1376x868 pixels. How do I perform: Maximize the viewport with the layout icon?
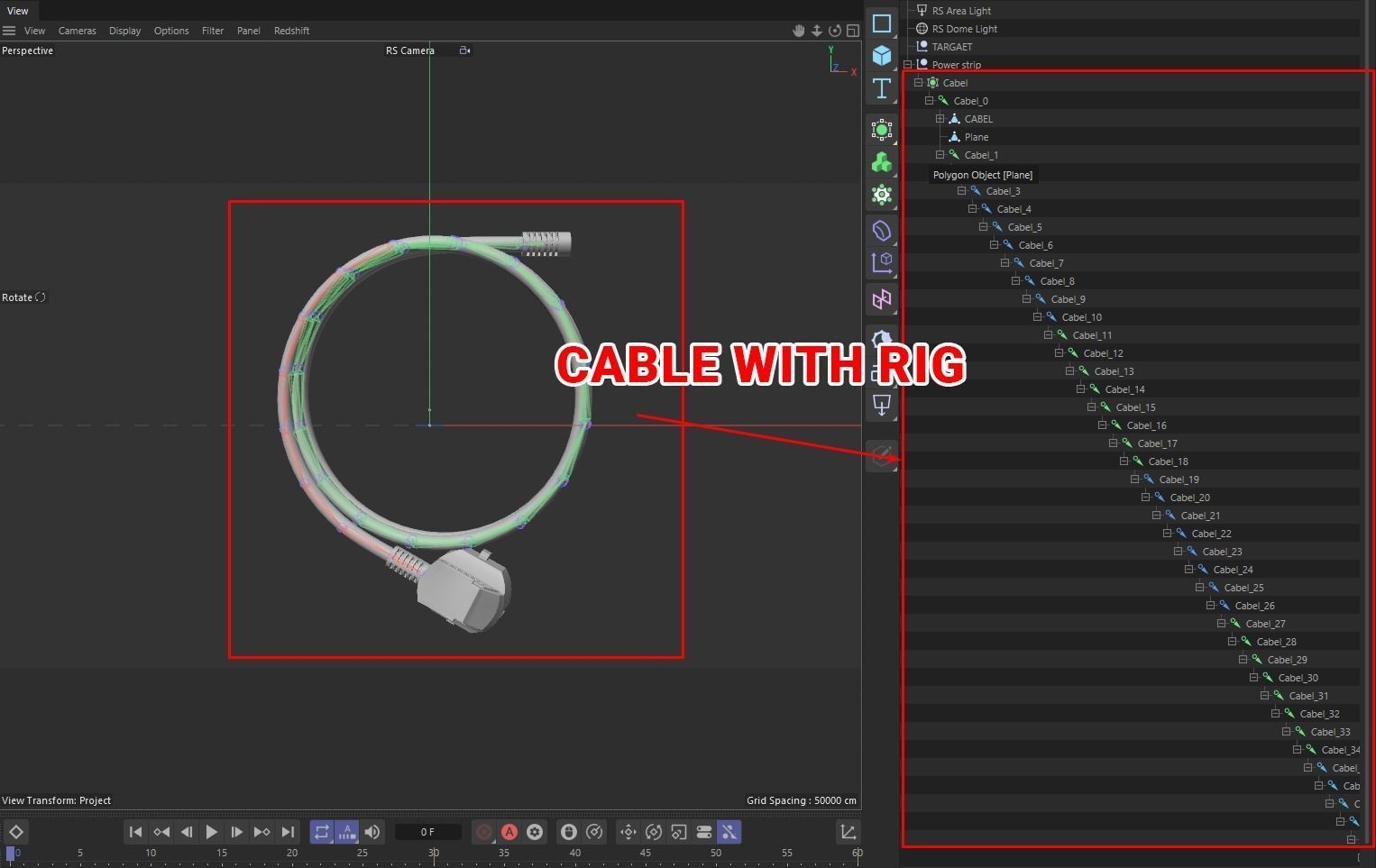(853, 31)
